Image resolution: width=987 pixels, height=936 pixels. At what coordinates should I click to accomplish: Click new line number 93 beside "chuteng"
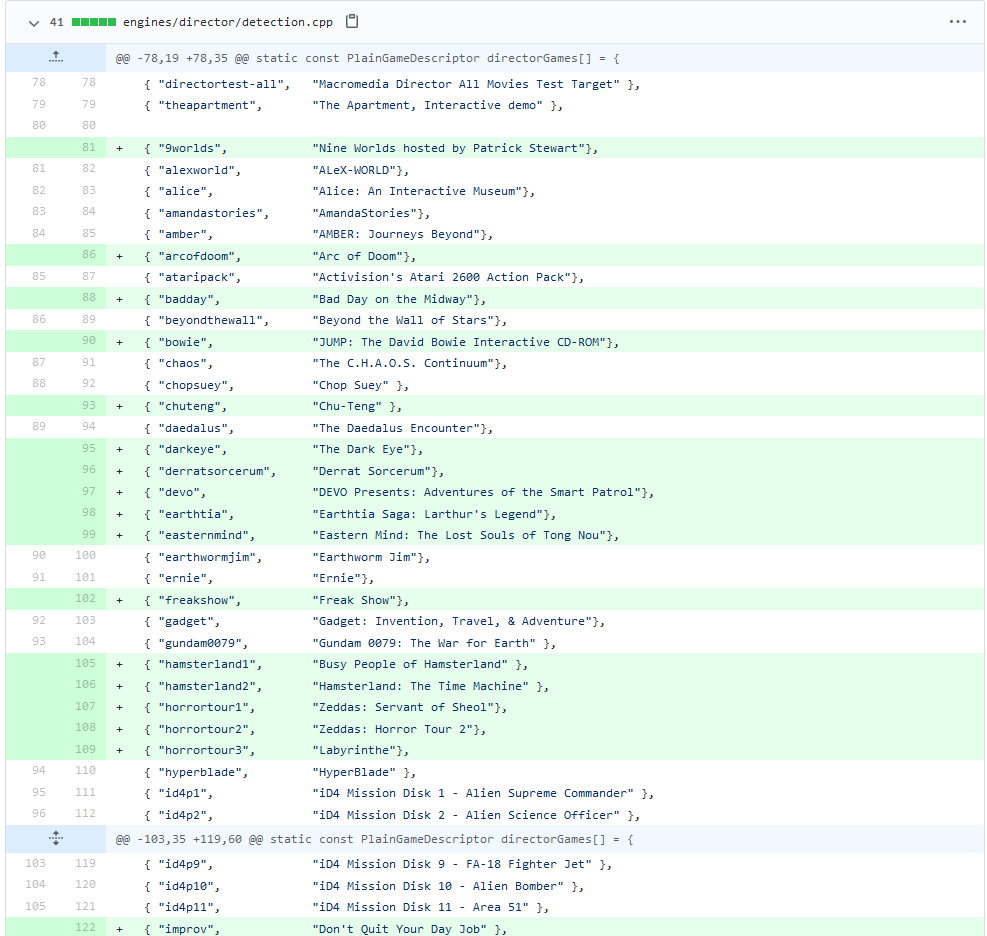[89, 405]
